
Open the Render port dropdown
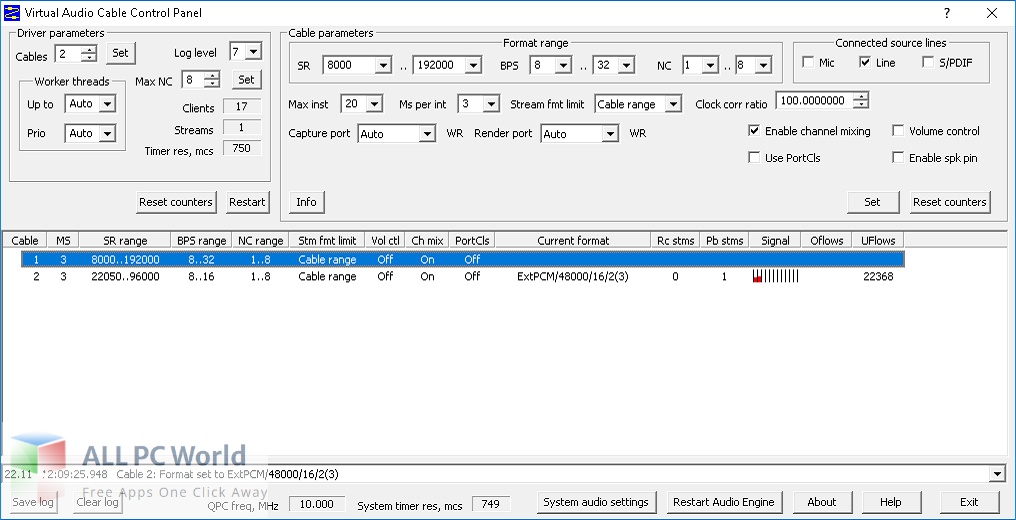[x=610, y=134]
